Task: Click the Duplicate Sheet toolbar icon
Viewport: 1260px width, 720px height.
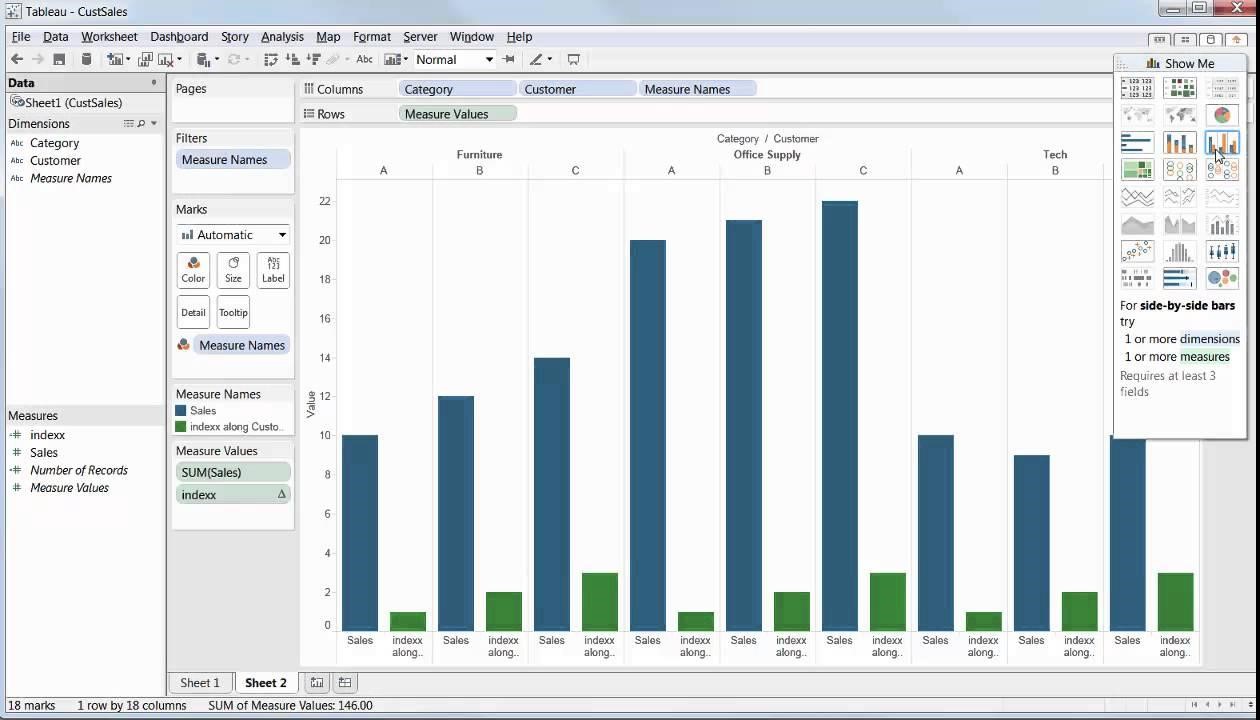Action: tap(145, 59)
